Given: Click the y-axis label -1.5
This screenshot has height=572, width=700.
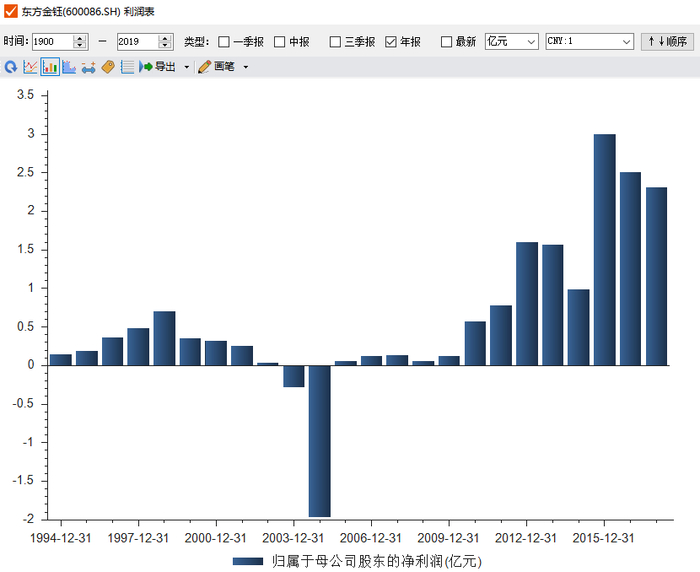Looking at the screenshot, I should (23, 480).
